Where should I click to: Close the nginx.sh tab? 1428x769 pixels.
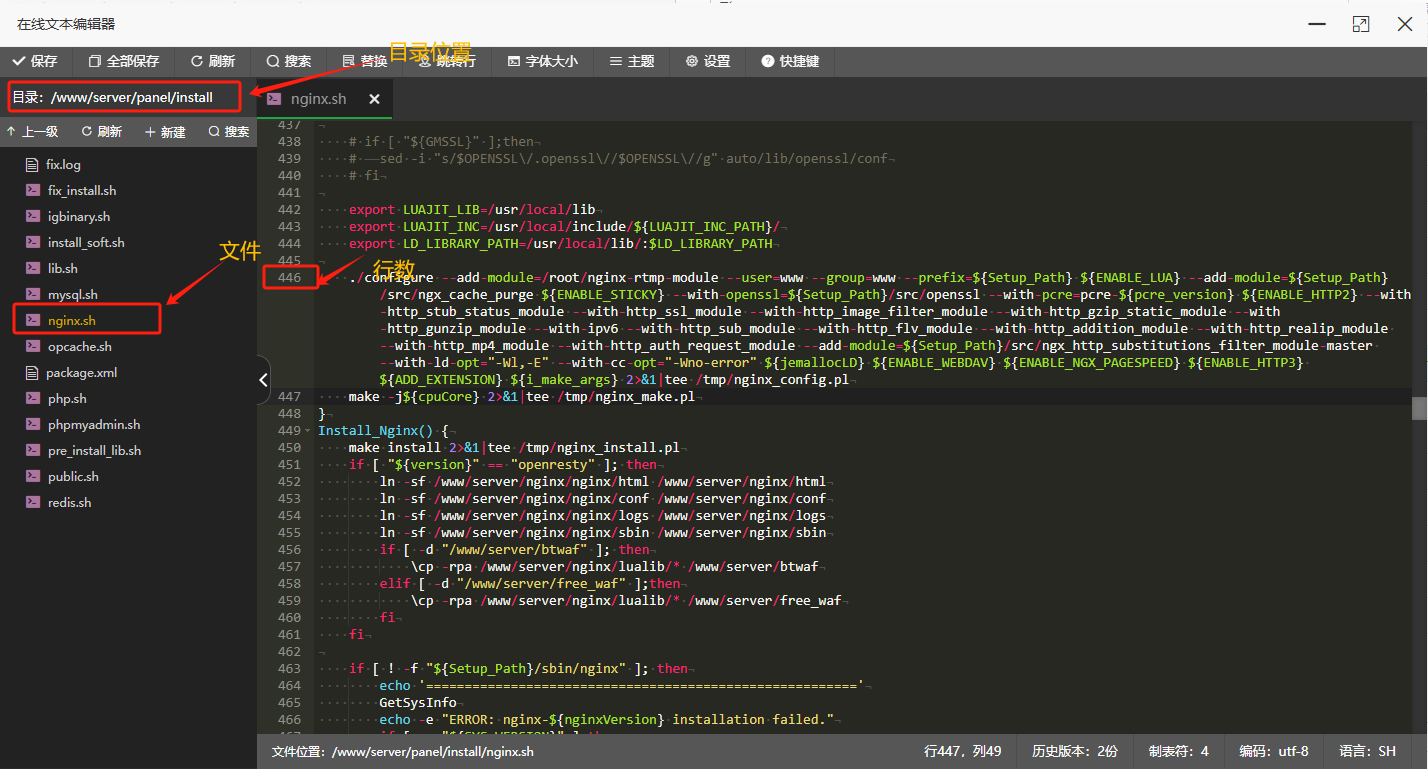pyautogui.click(x=374, y=99)
